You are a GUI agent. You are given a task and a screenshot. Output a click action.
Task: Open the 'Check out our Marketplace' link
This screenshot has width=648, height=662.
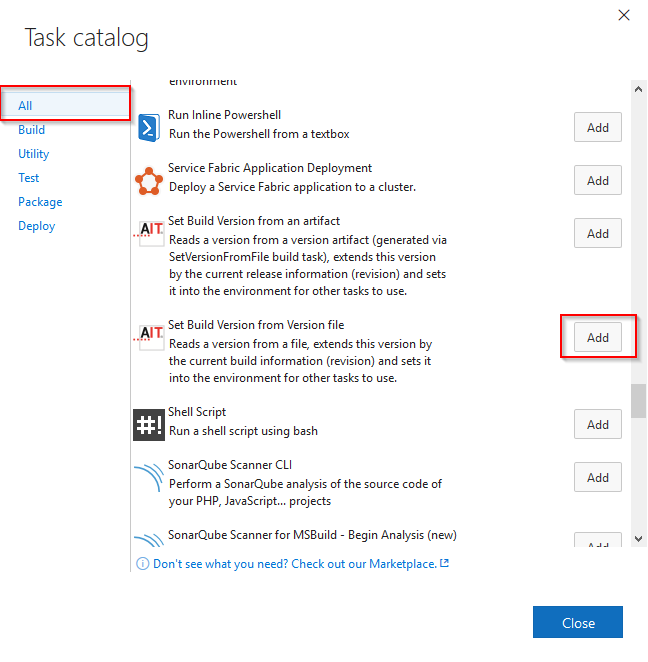coord(301,564)
